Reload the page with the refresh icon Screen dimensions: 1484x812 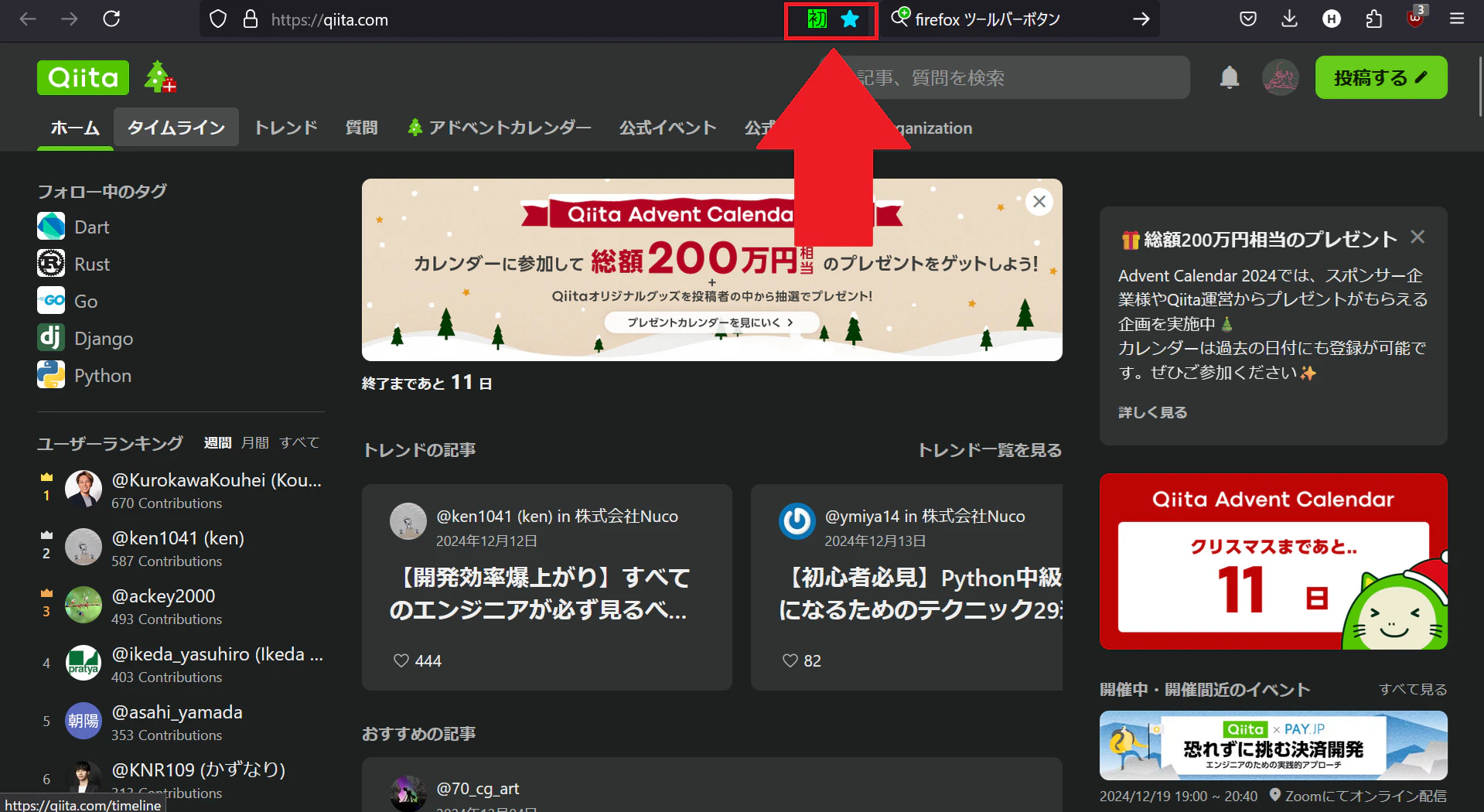click(x=111, y=19)
